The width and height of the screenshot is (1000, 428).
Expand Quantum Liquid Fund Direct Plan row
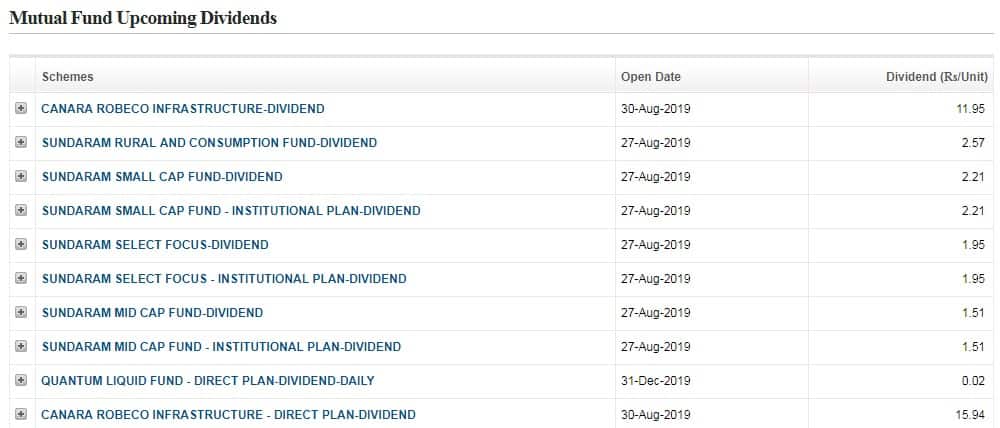(21, 381)
